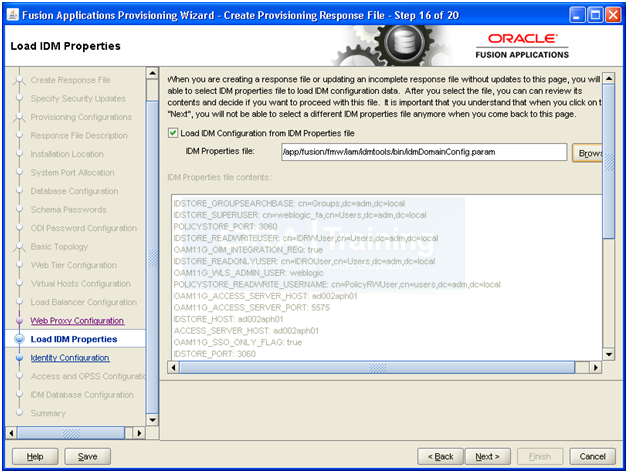Click the step list scroll down arrow
628x473 pixels.
(x=152, y=420)
